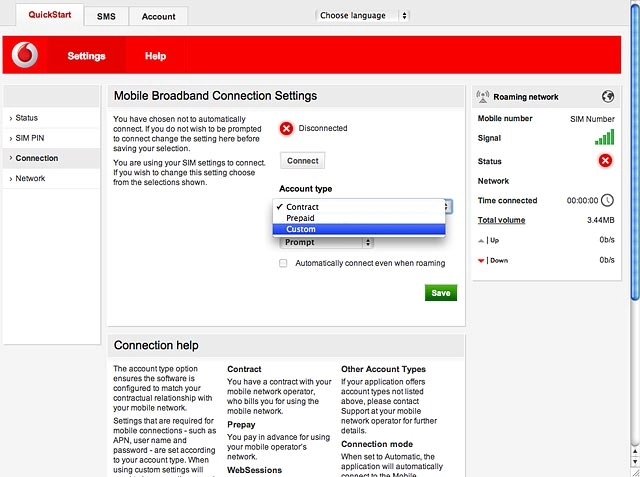Click the SIM Number text
Screen dimensions: 640x477
click(592, 119)
